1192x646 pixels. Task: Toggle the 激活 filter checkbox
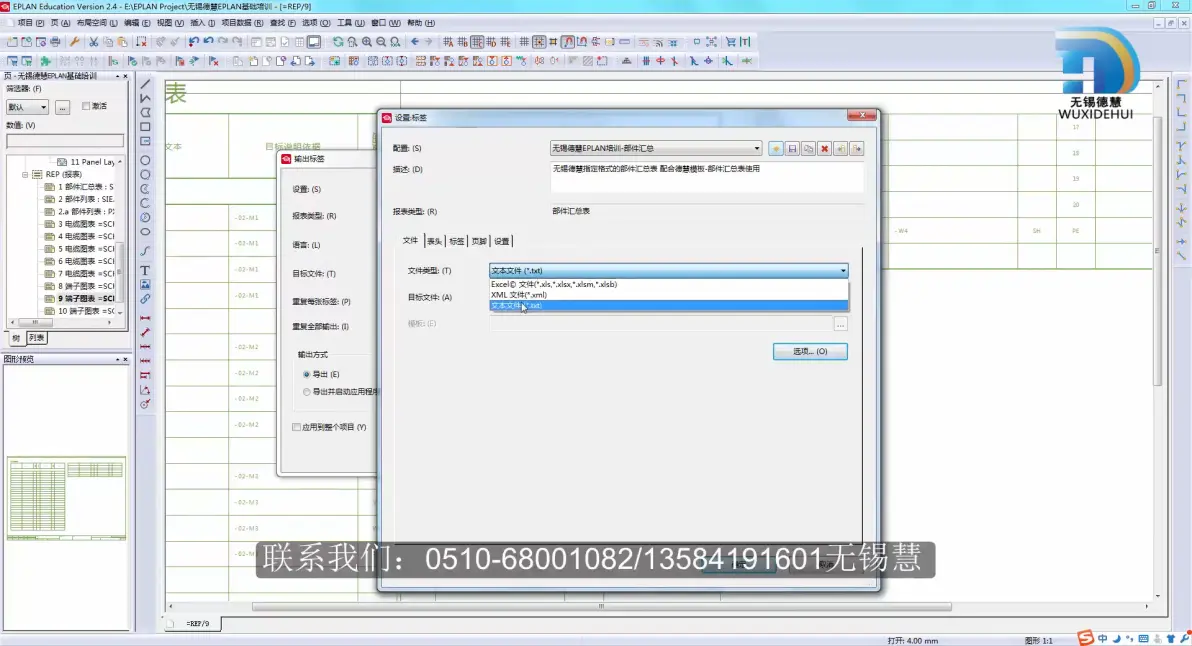86,106
